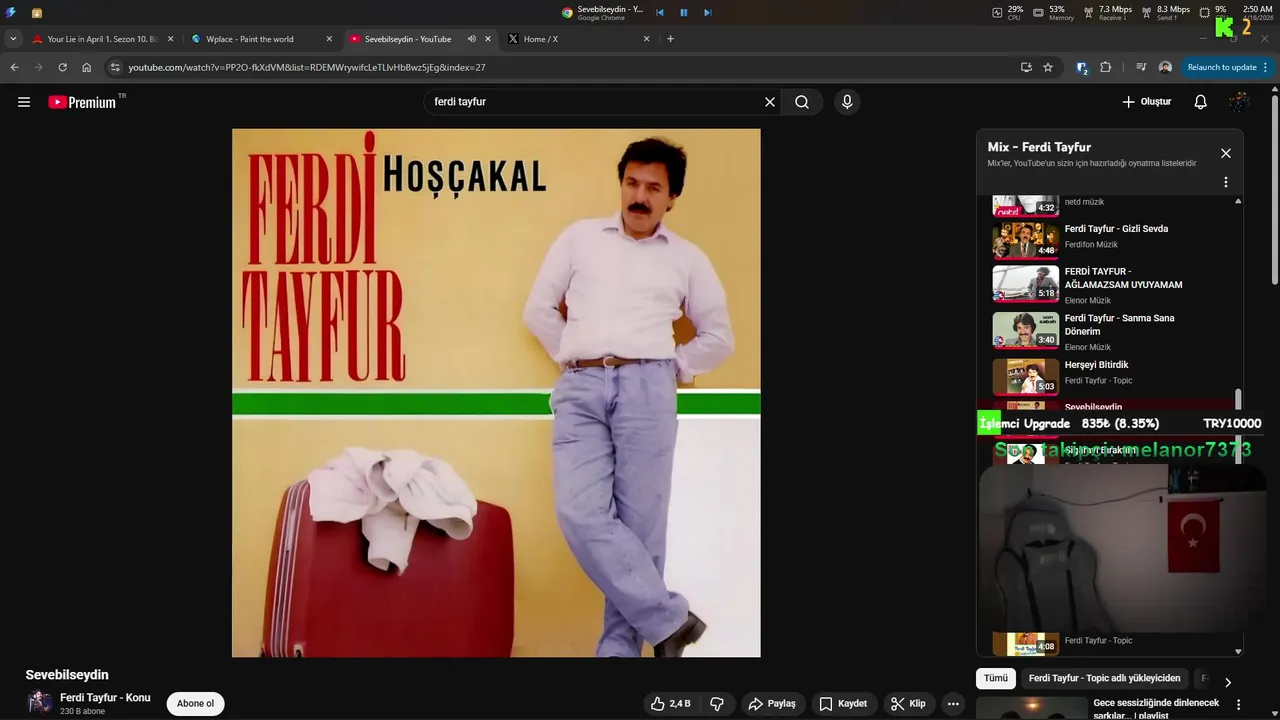Viewport: 1280px width, 720px height.
Task: Click the voice search microphone icon
Action: tap(847, 102)
